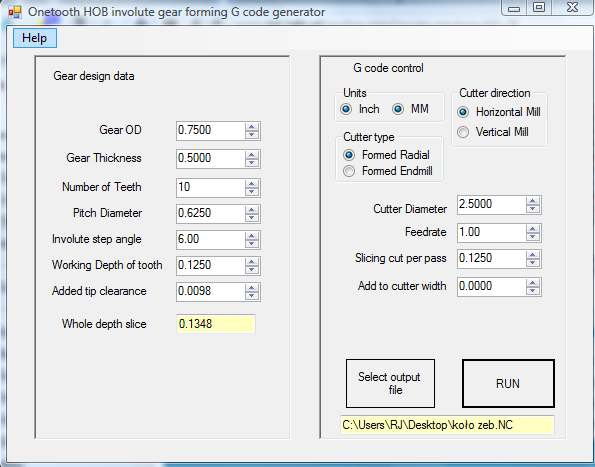595x467 pixels.
Task: Click the Whole depth slice value 0.1348
Action: click(x=216, y=324)
